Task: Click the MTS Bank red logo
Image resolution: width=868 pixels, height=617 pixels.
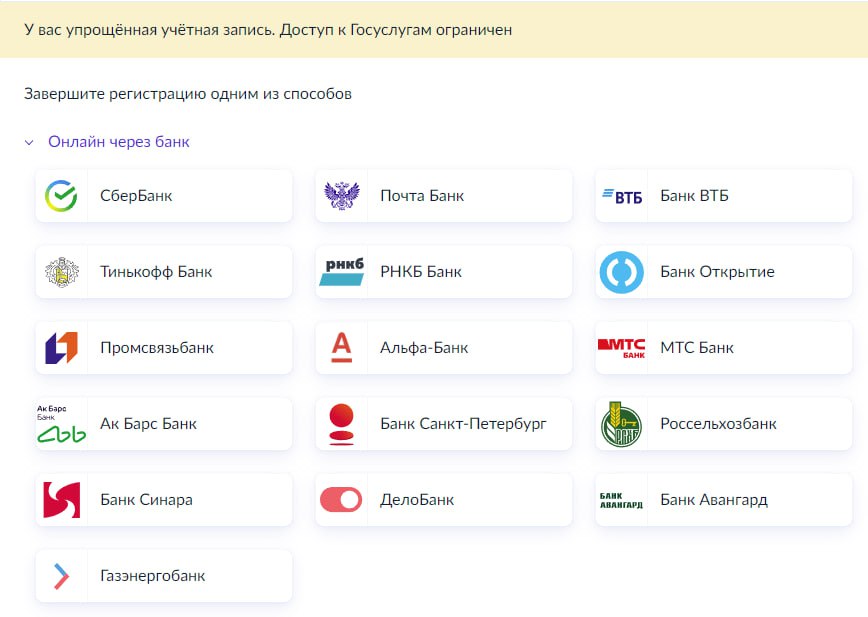Action: [x=622, y=348]
